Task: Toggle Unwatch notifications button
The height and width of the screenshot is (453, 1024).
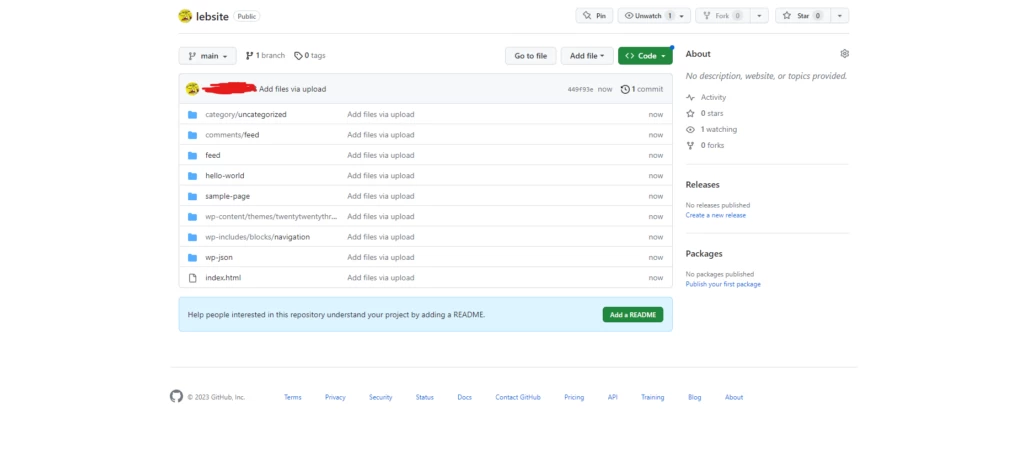Action: pyautogui.click(x=647, y=16)
